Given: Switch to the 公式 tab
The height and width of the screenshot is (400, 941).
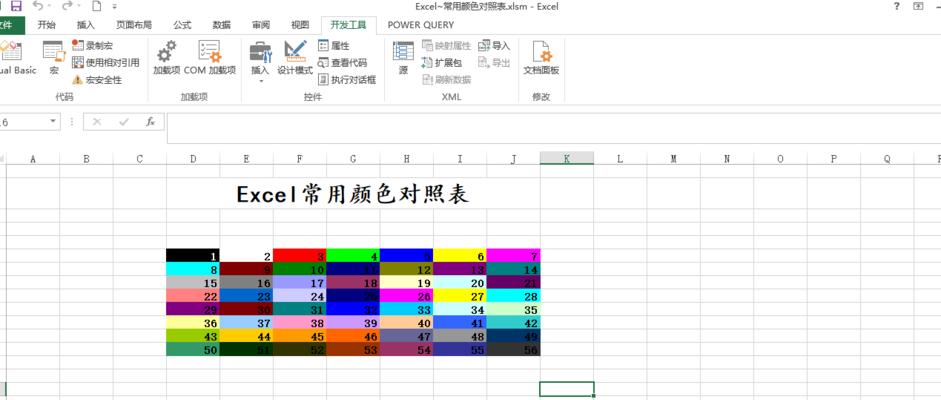Looking at the screenshot, I should (182, 25).
